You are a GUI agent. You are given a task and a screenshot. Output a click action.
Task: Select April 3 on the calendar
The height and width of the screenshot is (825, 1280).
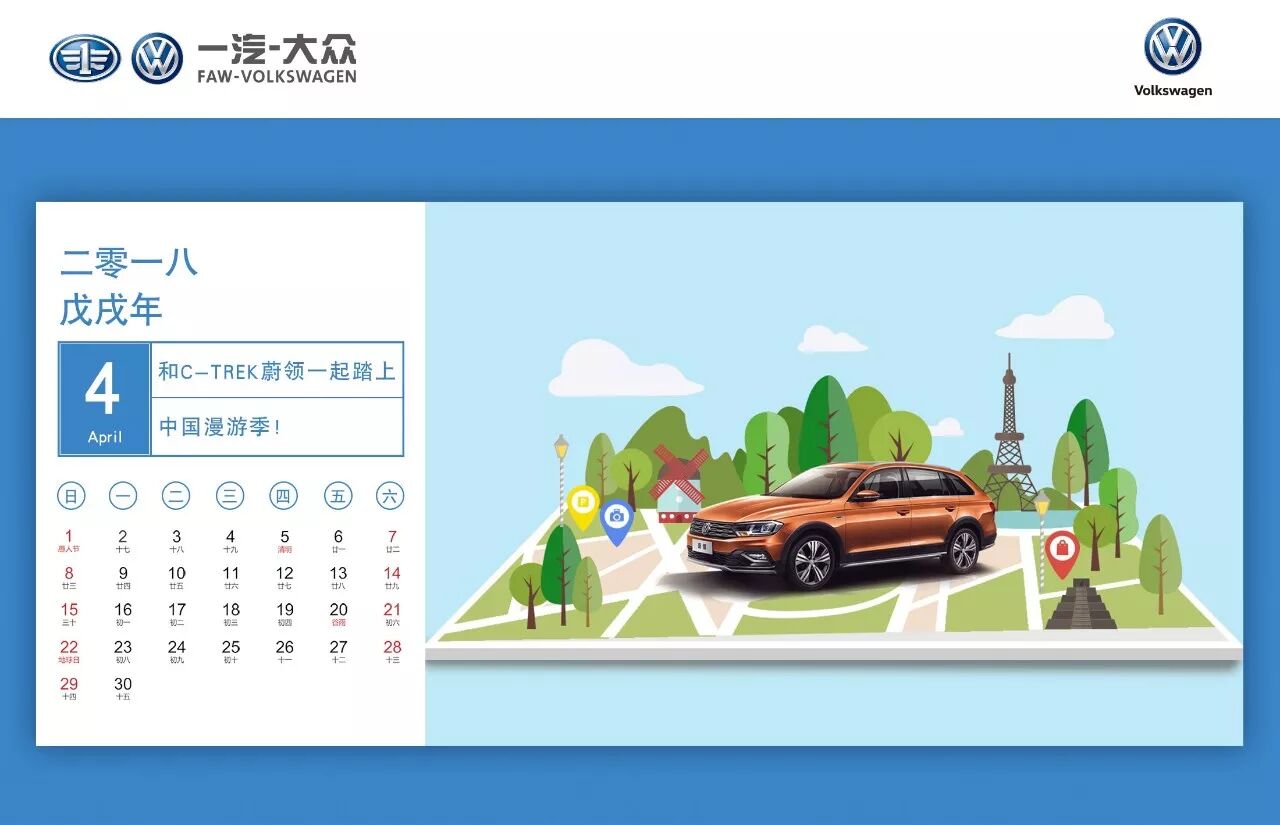pos(177,540)
